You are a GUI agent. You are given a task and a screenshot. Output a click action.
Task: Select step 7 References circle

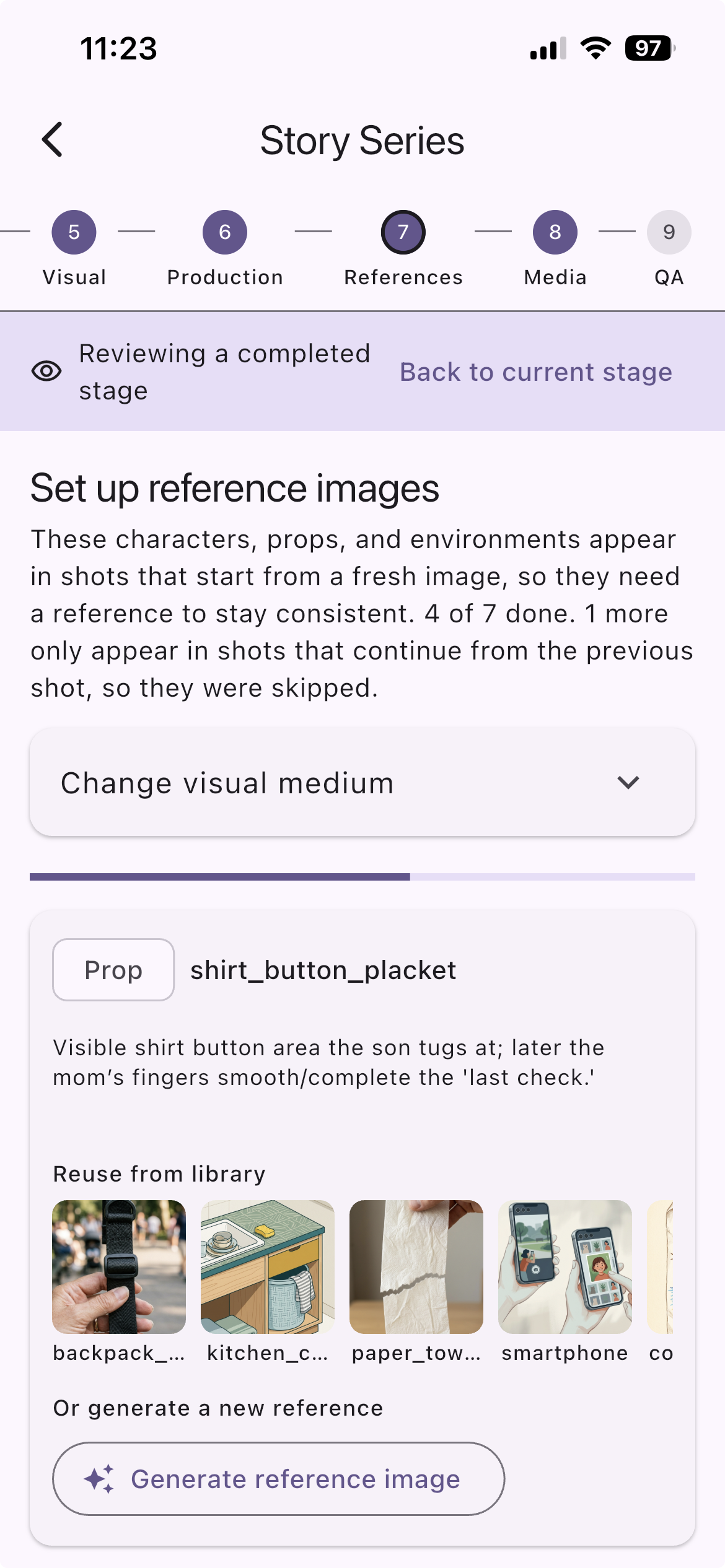tap(403, 232)
